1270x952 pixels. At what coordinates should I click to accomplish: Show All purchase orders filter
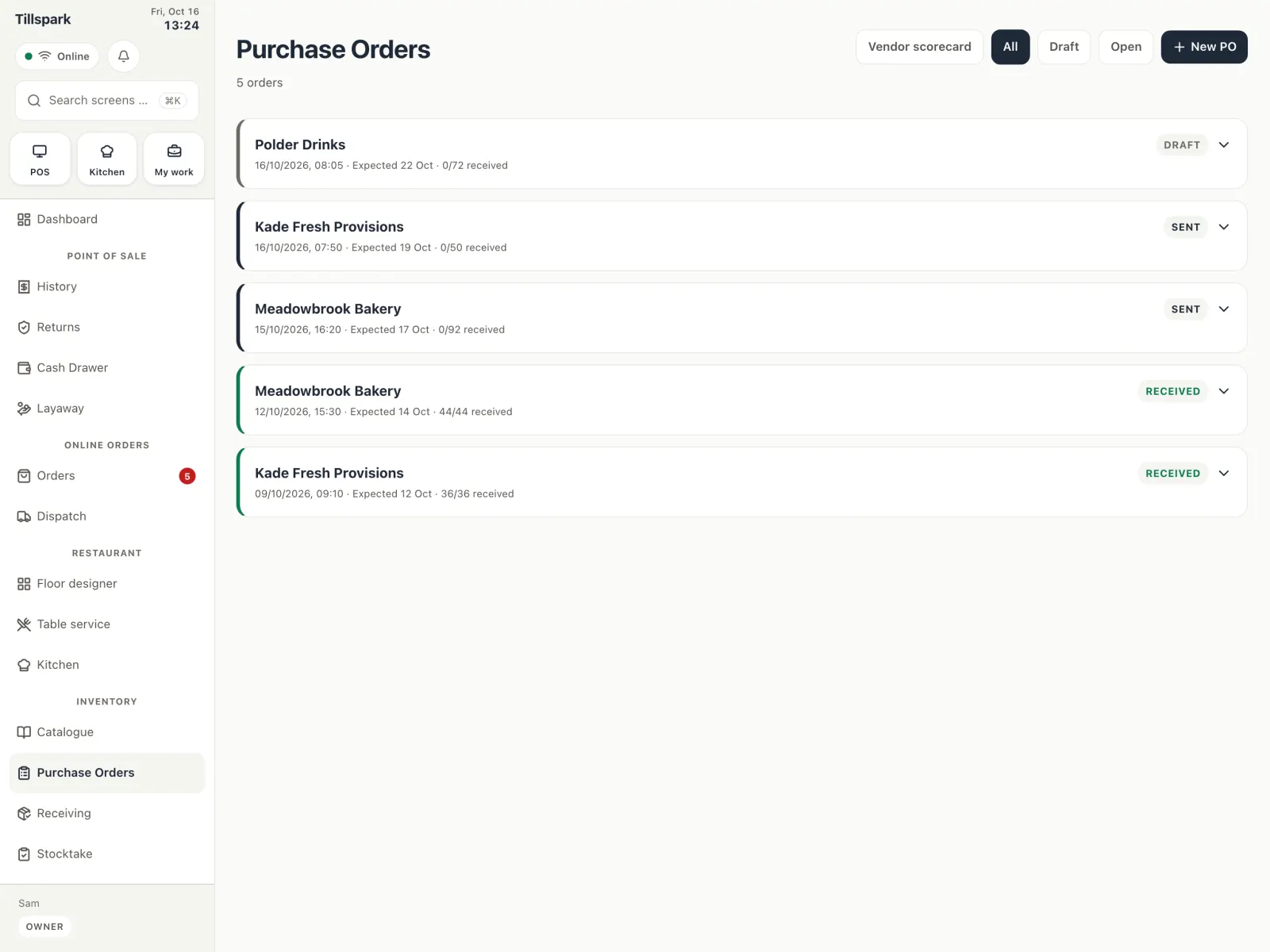(x=1010, y=47)
